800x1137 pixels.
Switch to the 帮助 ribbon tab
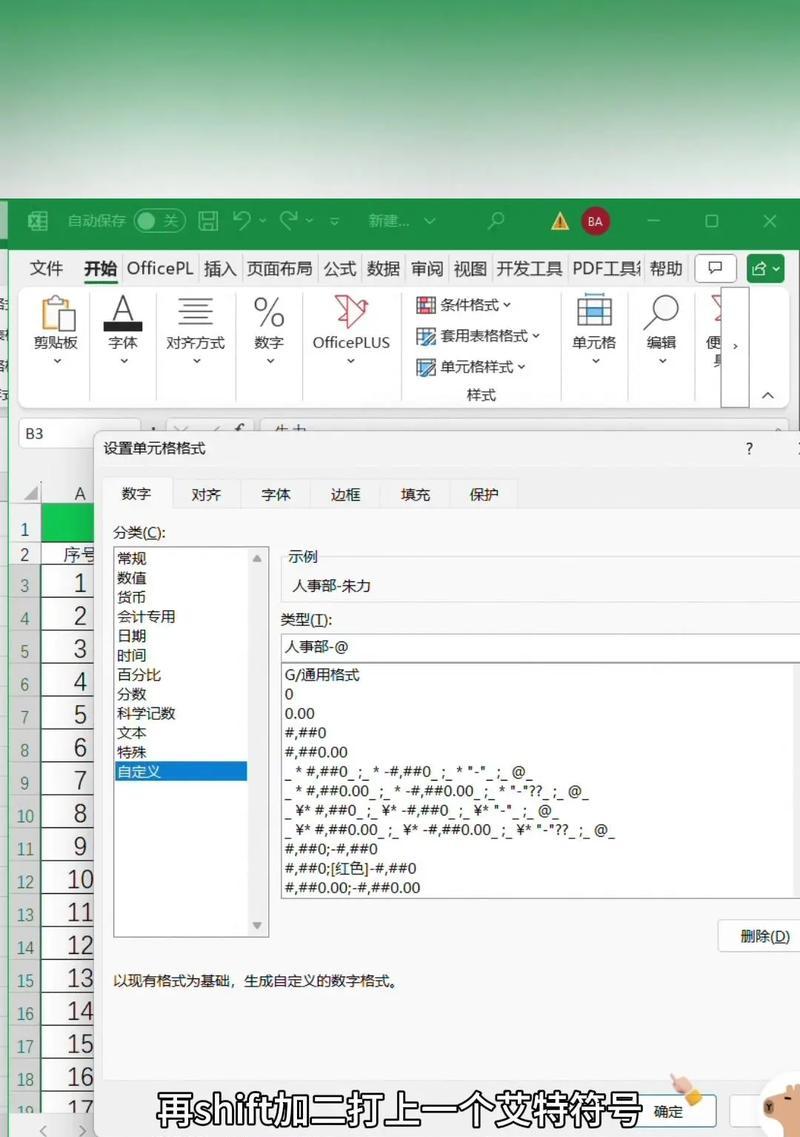(666, 268)
